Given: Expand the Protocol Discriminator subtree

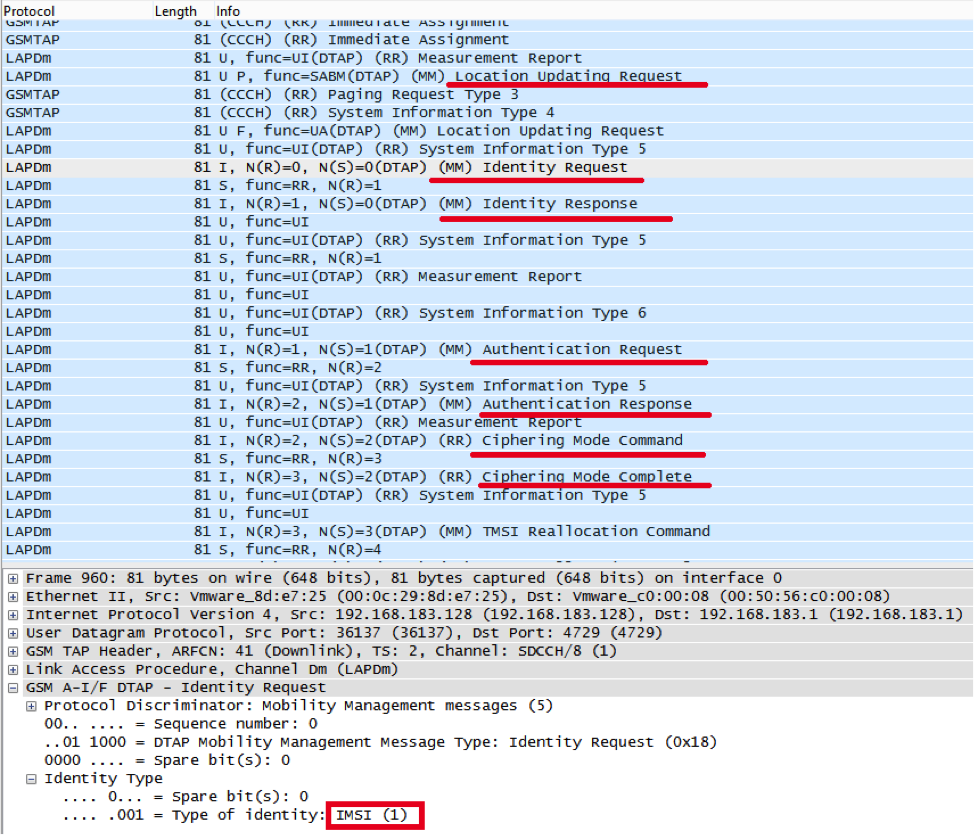Looking at the screenshot, I should coord(31,706).
